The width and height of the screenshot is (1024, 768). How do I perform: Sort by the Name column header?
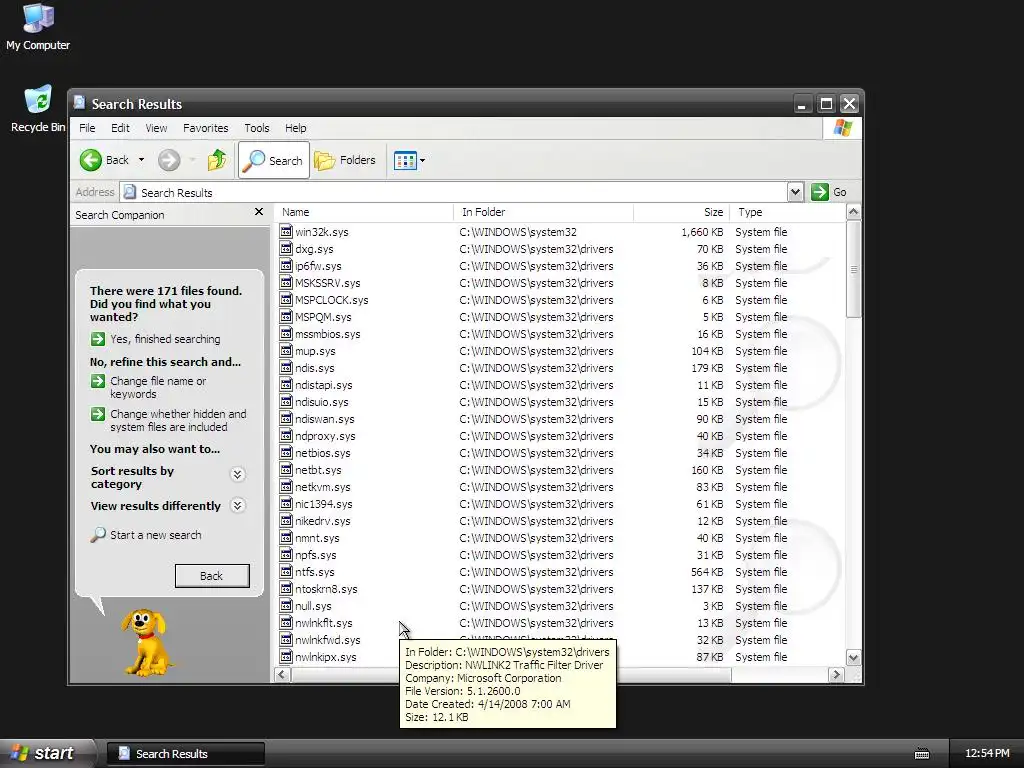[x=364, y=212]
